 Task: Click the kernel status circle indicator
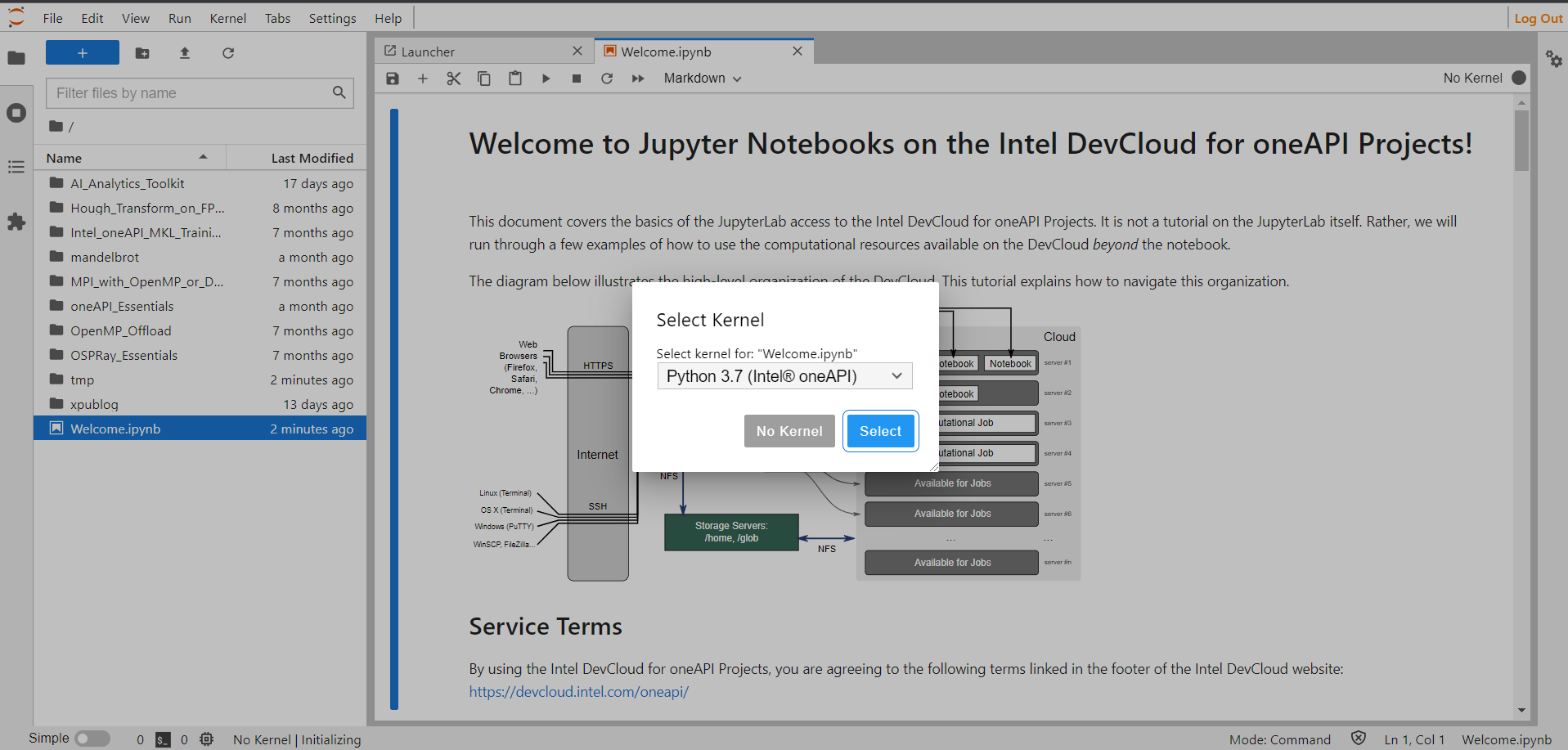[1519, 78]
